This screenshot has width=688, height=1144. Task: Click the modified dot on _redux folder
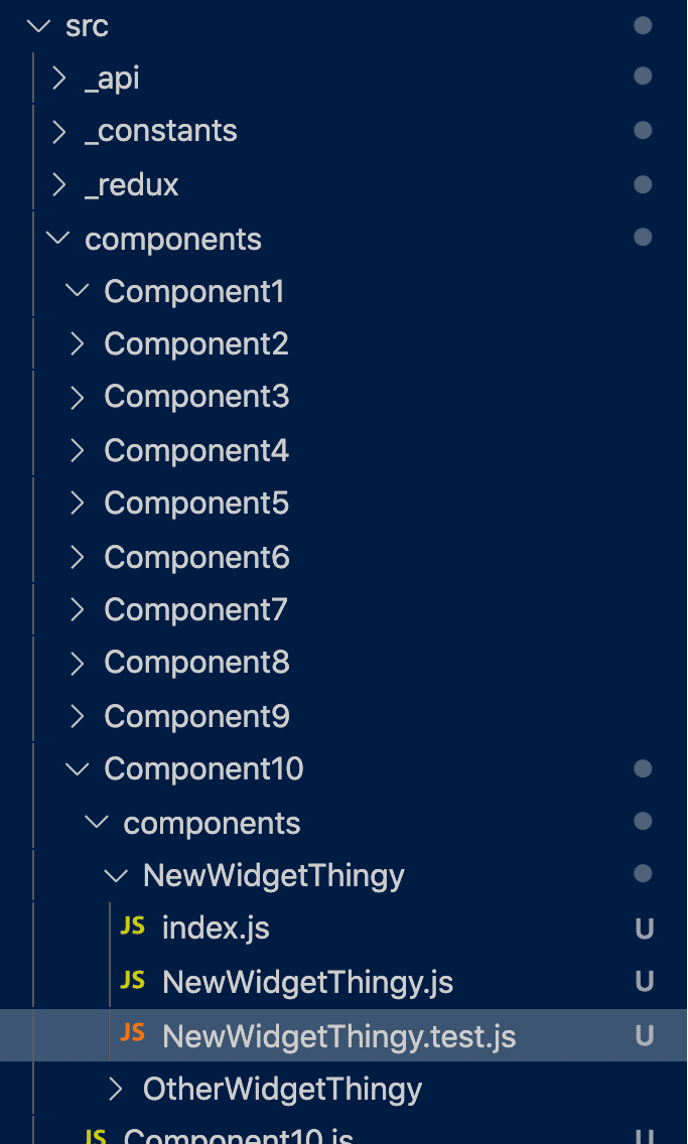click(643, 185)
